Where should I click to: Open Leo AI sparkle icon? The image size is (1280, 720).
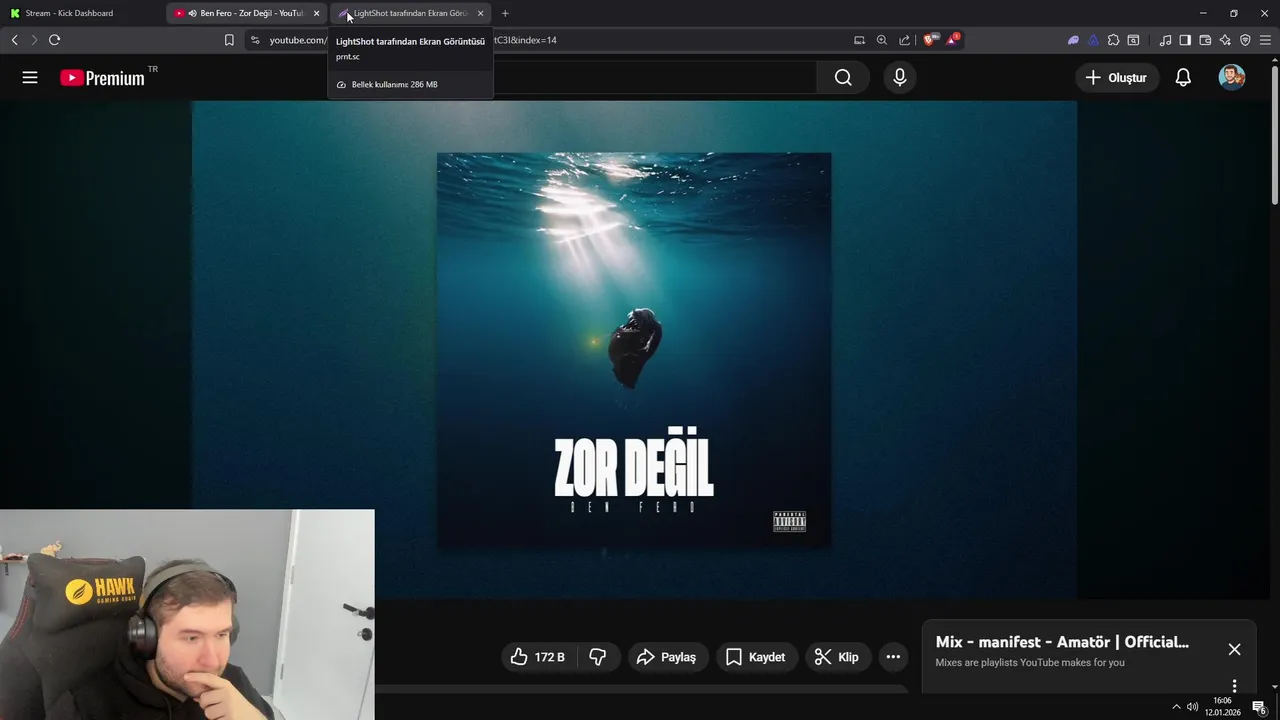tap(1225, 40)
